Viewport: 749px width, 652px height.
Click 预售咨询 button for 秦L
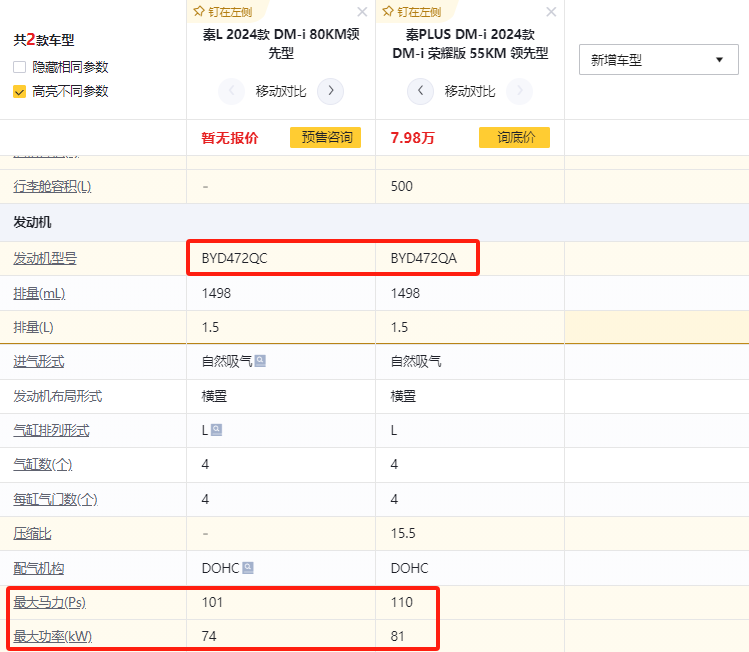(x=325, y=138)
